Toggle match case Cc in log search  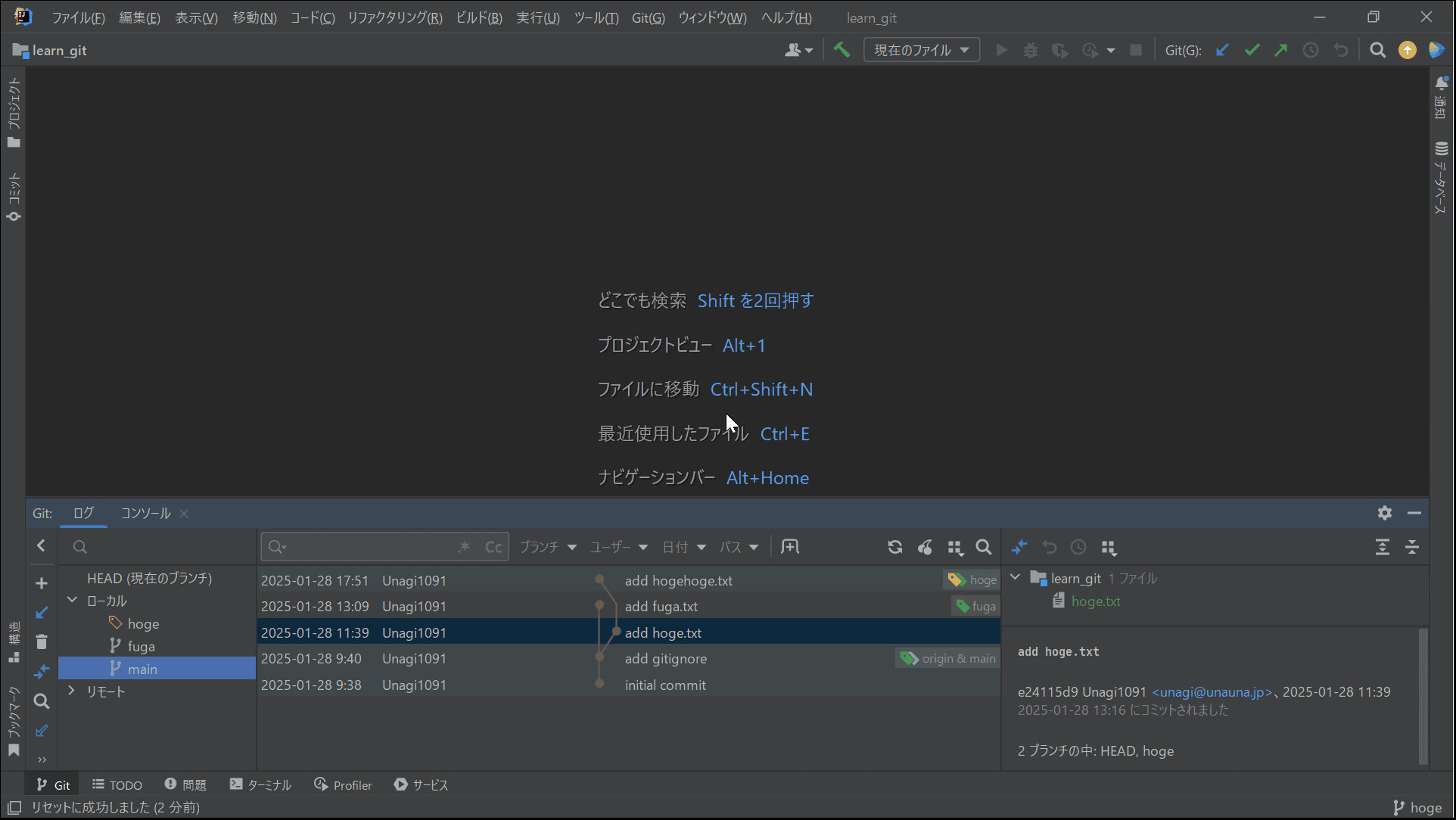tap(493, 547)
